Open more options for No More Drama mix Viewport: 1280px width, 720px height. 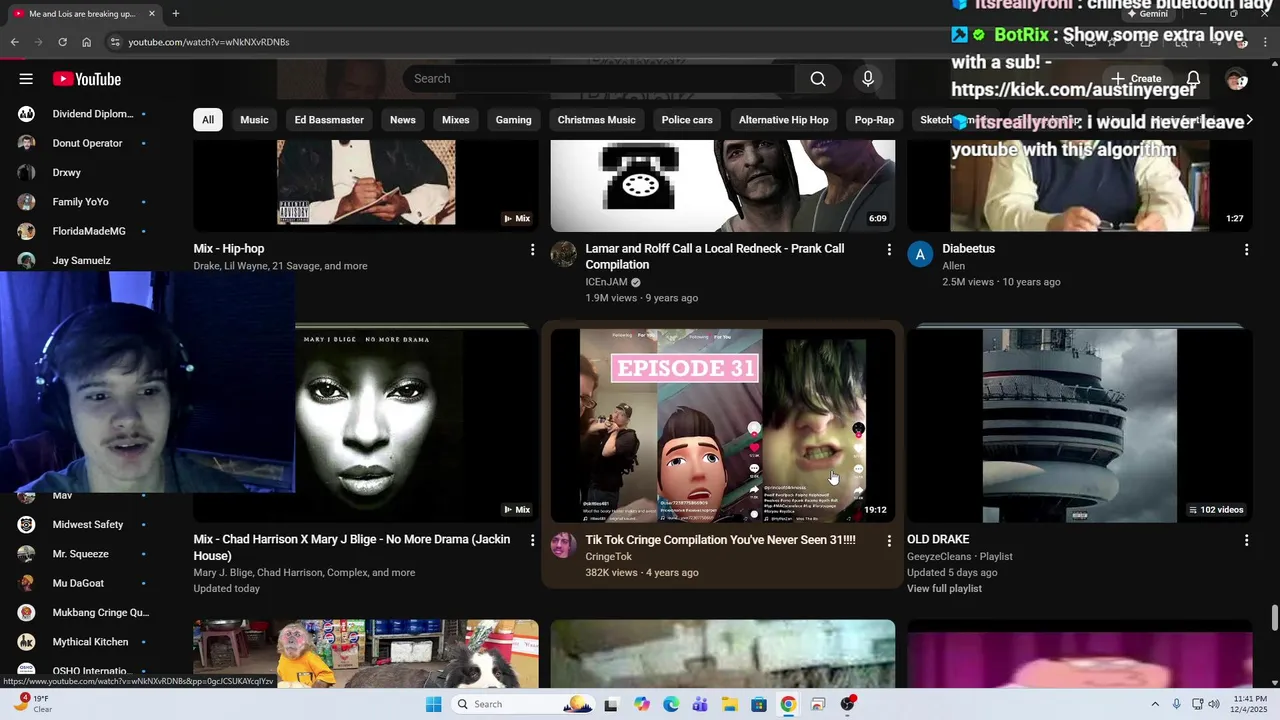pos(532,540)
